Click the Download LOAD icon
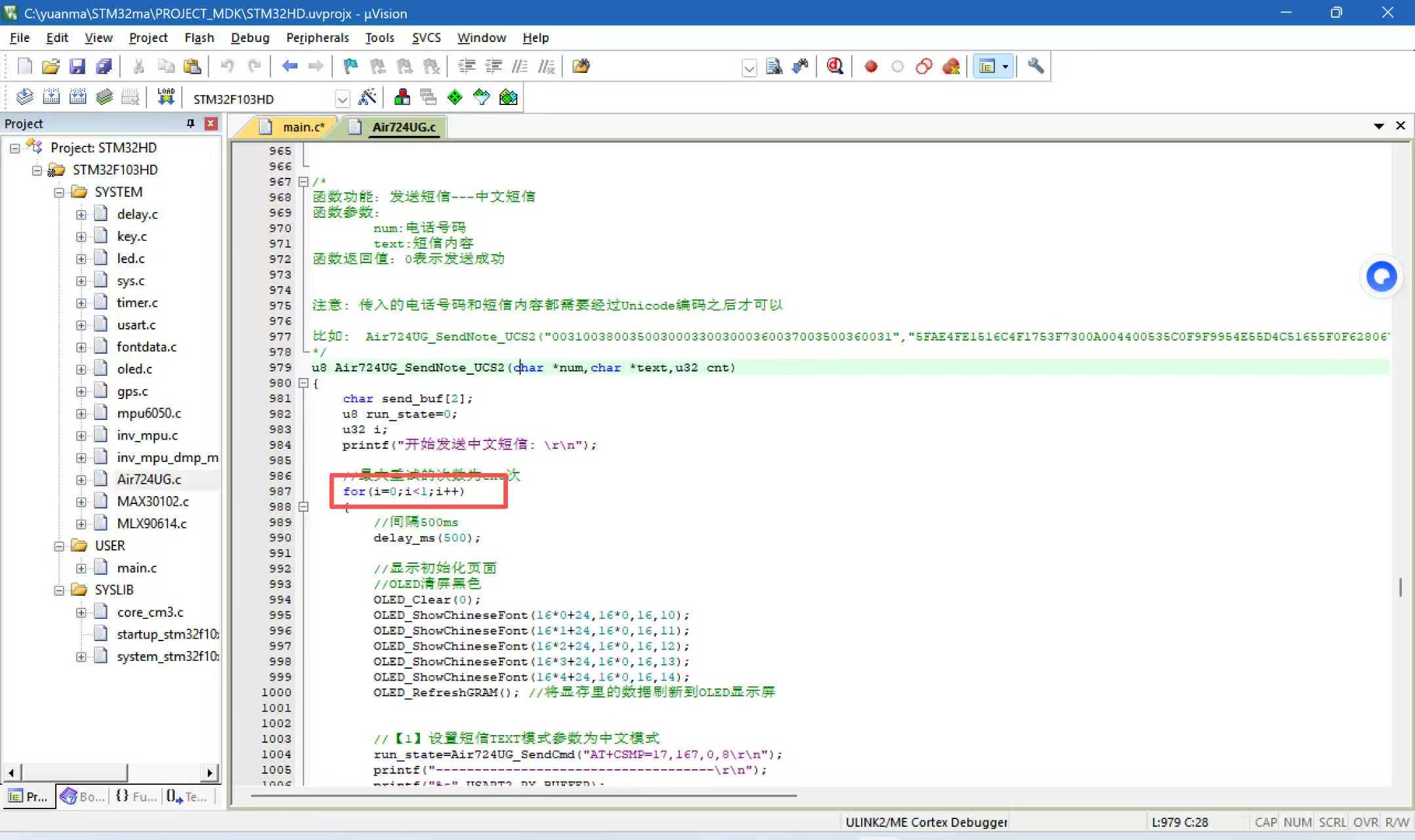 pos(166,98)
